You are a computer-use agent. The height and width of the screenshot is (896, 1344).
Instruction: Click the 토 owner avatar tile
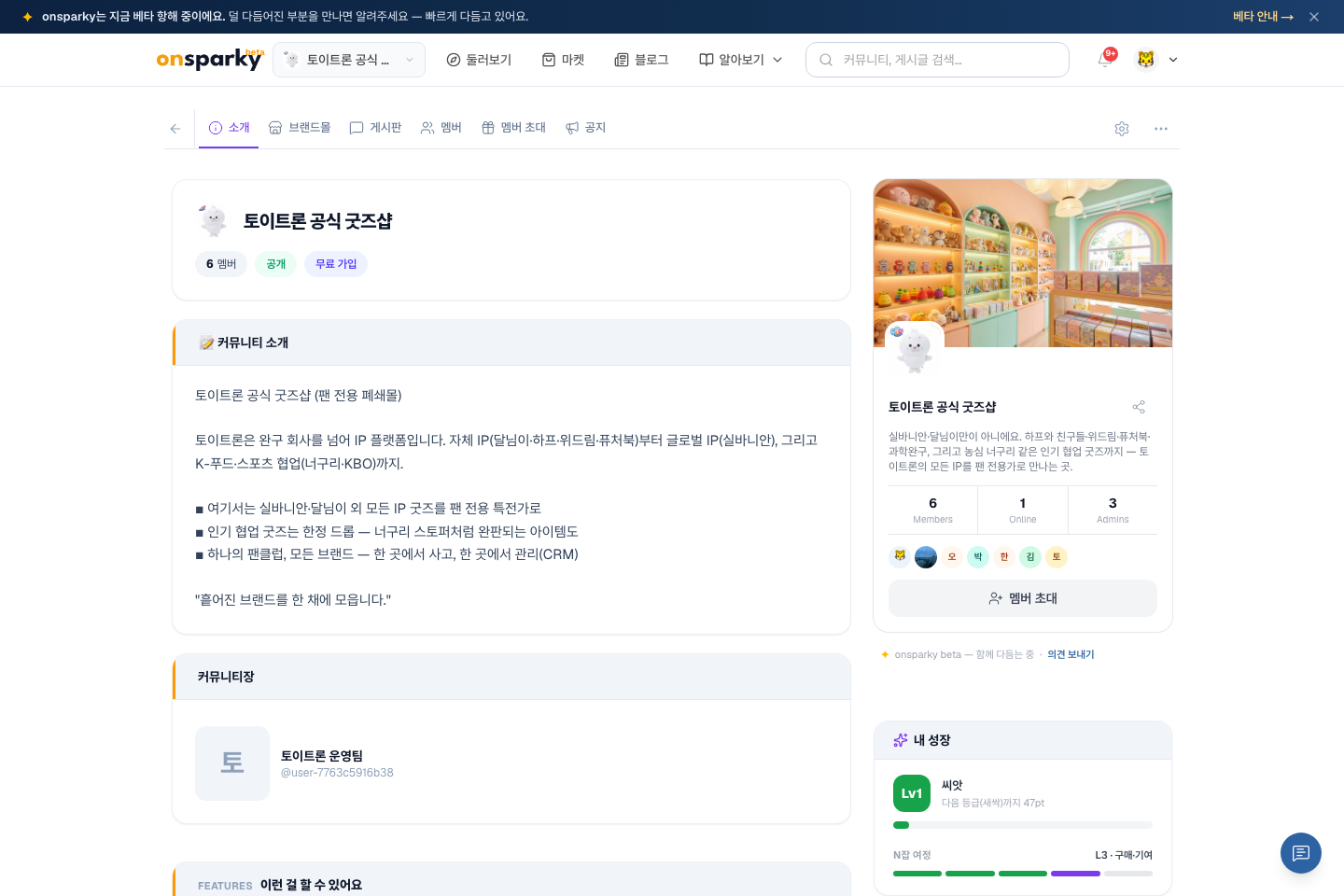click(x=232, y=763)
